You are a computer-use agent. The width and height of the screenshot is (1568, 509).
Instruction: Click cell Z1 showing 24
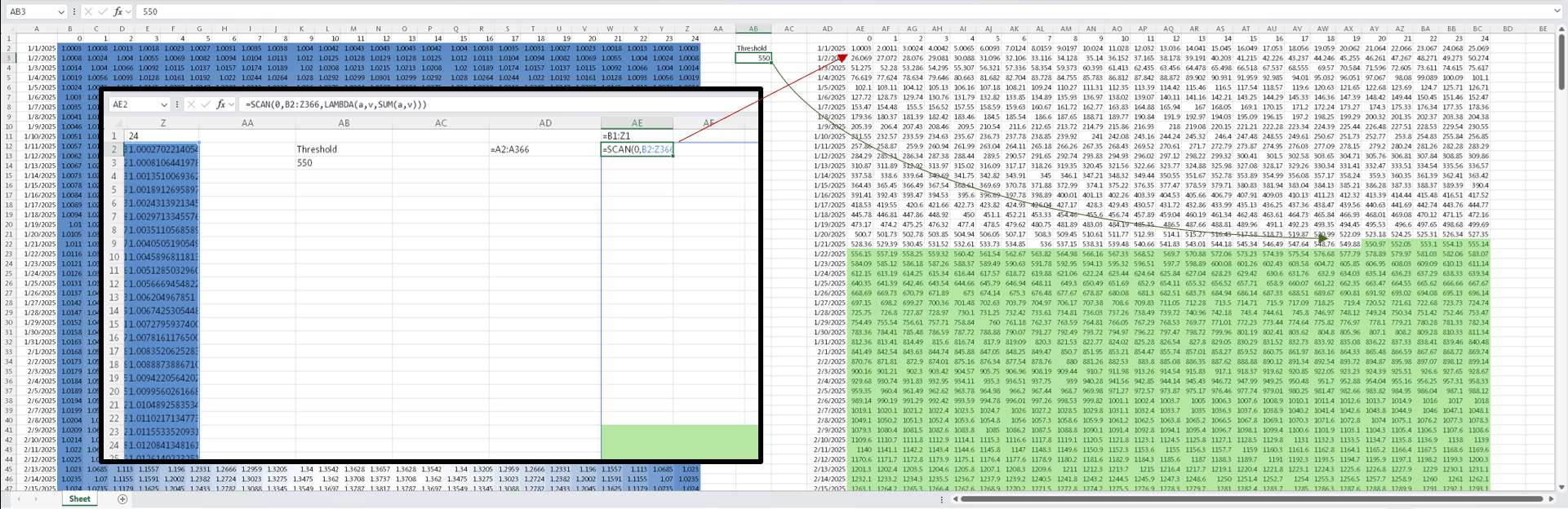click(687, 38)
